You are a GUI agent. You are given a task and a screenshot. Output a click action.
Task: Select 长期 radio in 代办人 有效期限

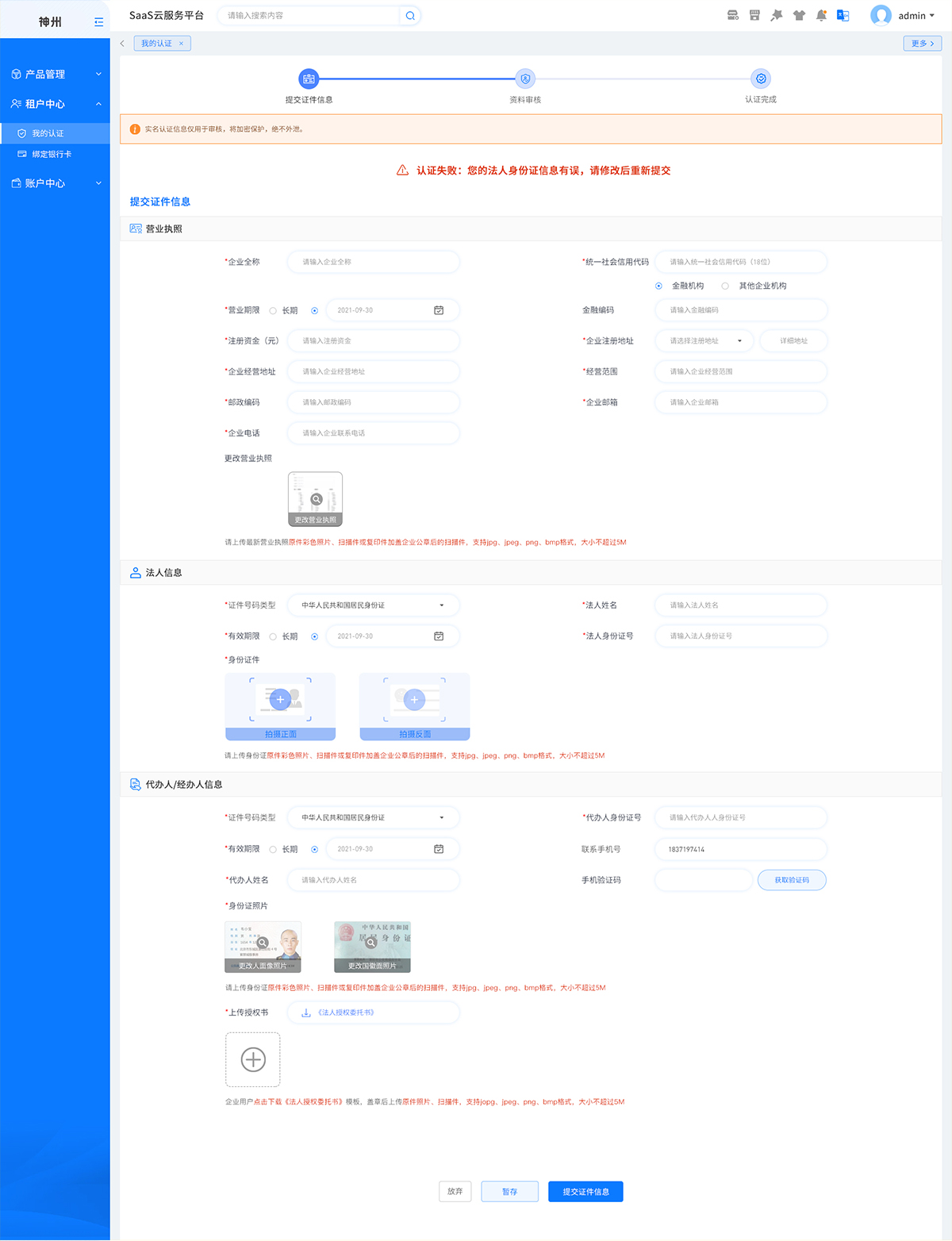(x=273, y=850)
